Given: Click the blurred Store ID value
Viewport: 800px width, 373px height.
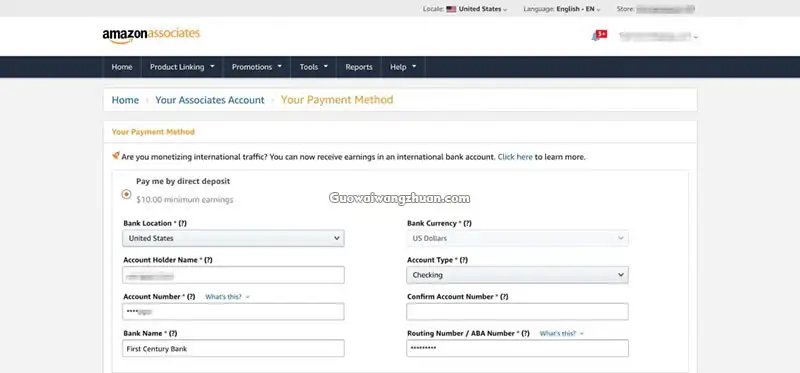Looking at the screenshot, I should point(666,9).
